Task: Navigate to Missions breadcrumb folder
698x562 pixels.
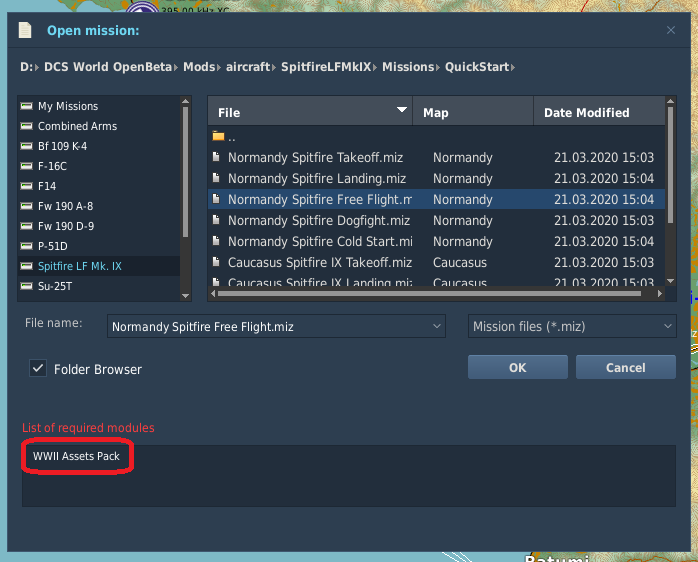Action: [408, 67]
